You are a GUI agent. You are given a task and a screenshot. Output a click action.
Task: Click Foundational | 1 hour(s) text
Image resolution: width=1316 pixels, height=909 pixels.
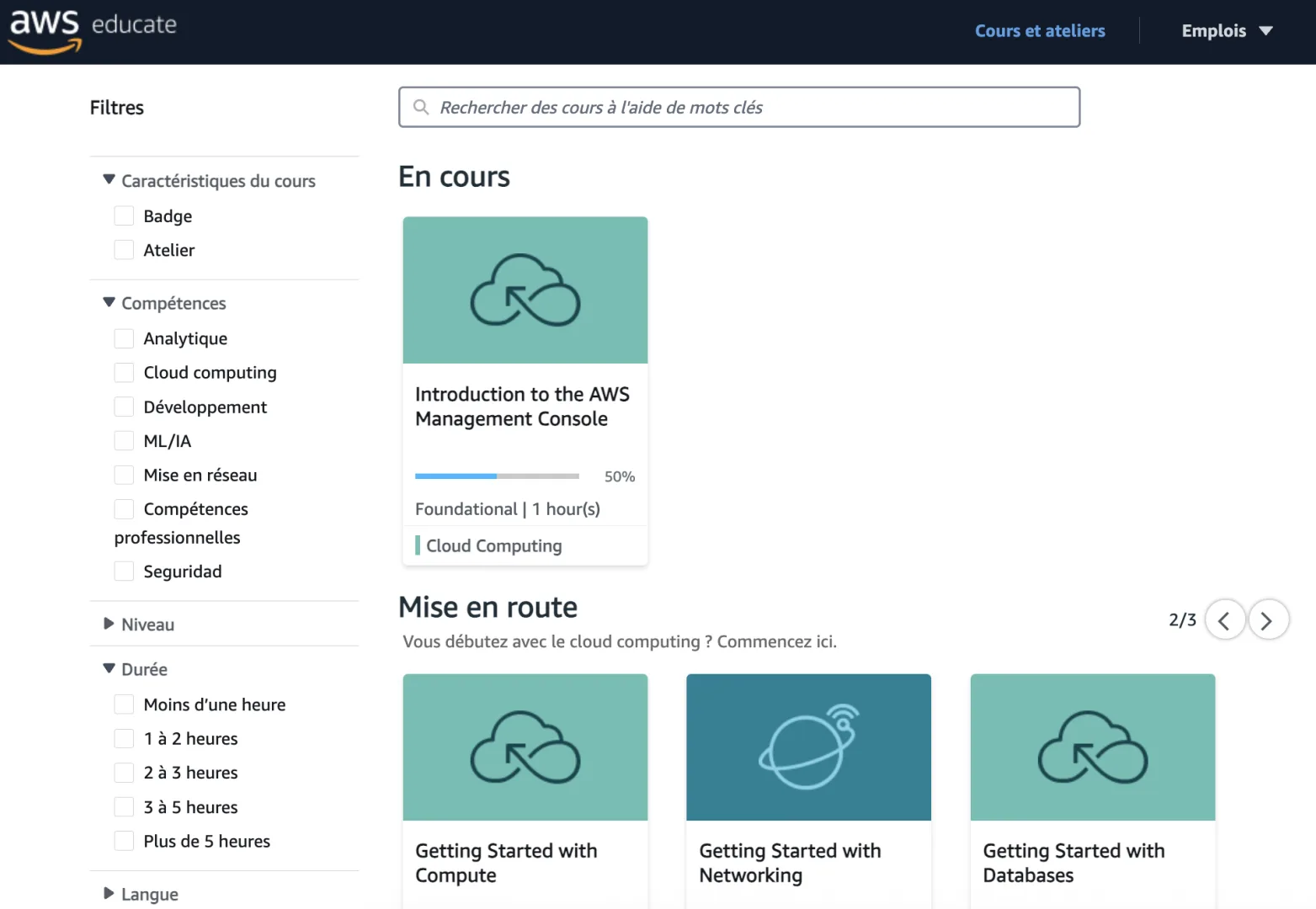tap(508, 509)
